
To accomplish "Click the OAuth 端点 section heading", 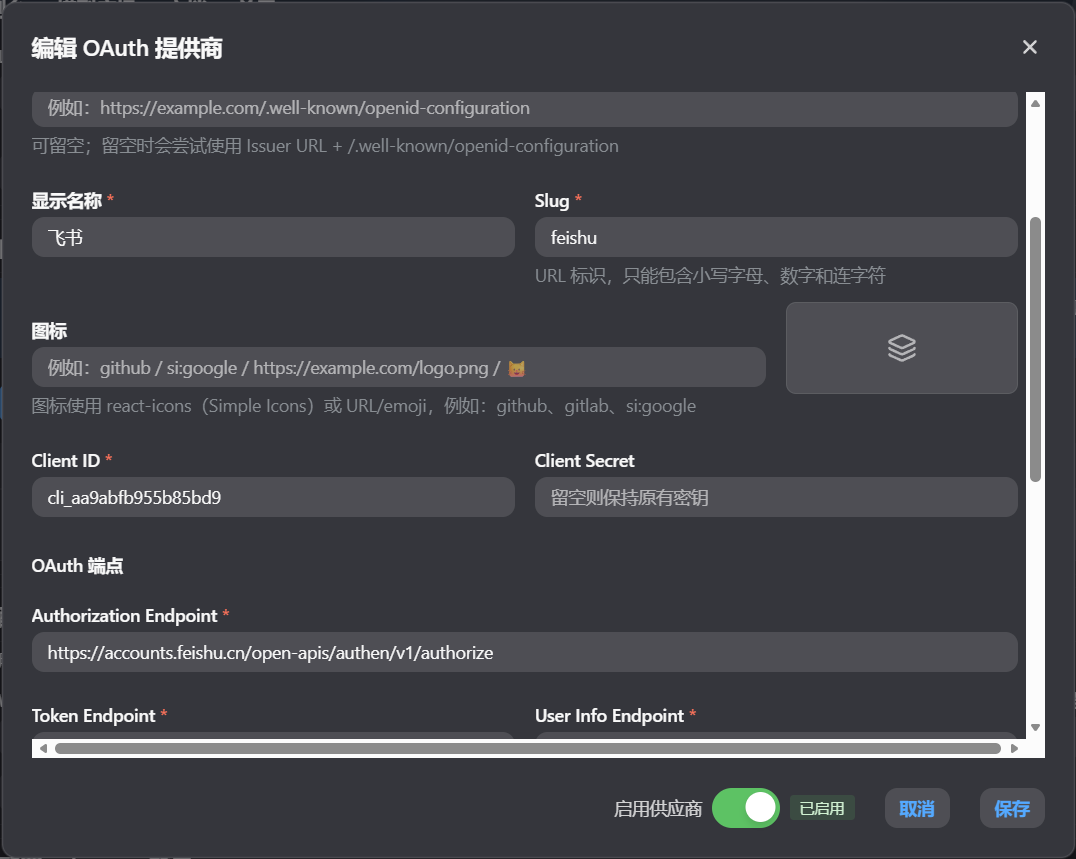I will 78,566.
